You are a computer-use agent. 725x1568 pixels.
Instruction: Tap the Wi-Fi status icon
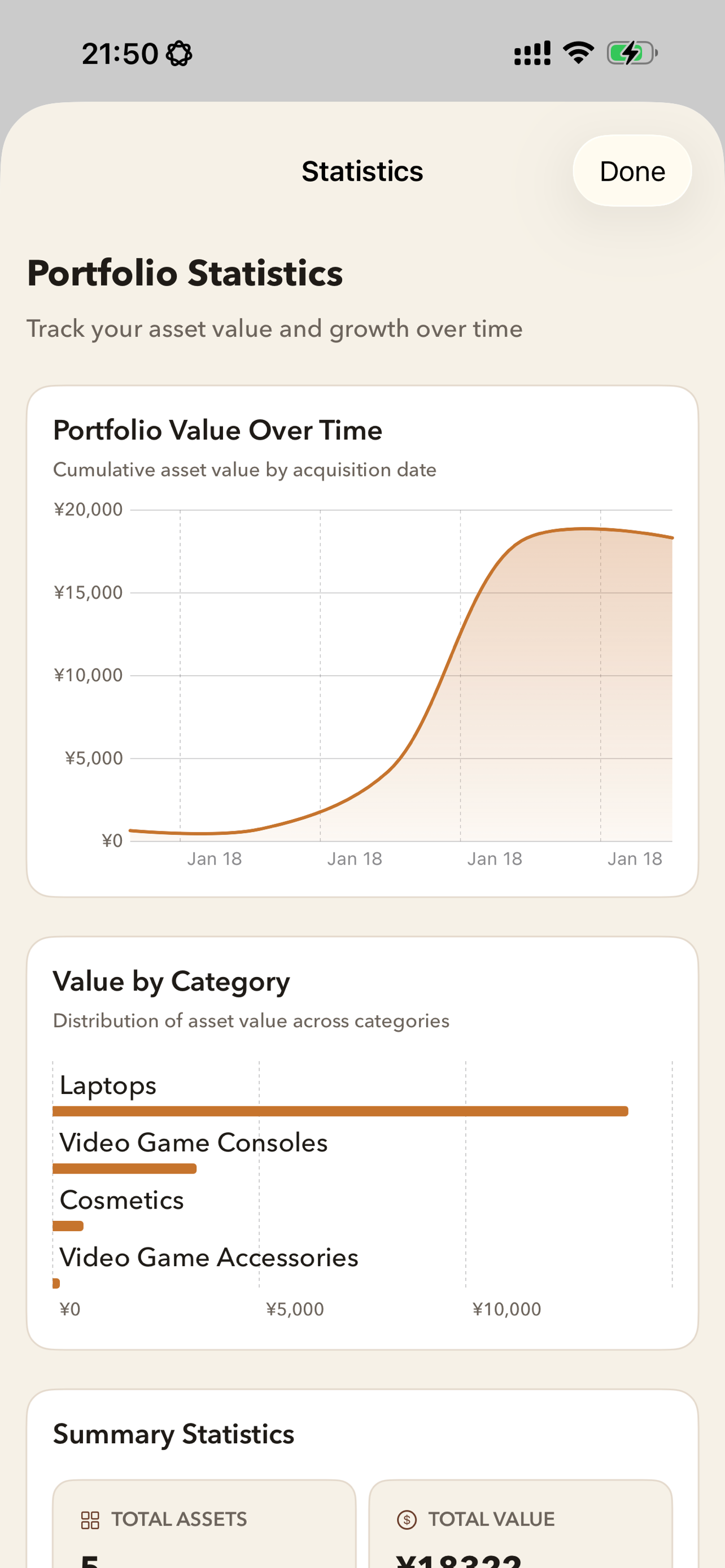(x=578, y=53)
